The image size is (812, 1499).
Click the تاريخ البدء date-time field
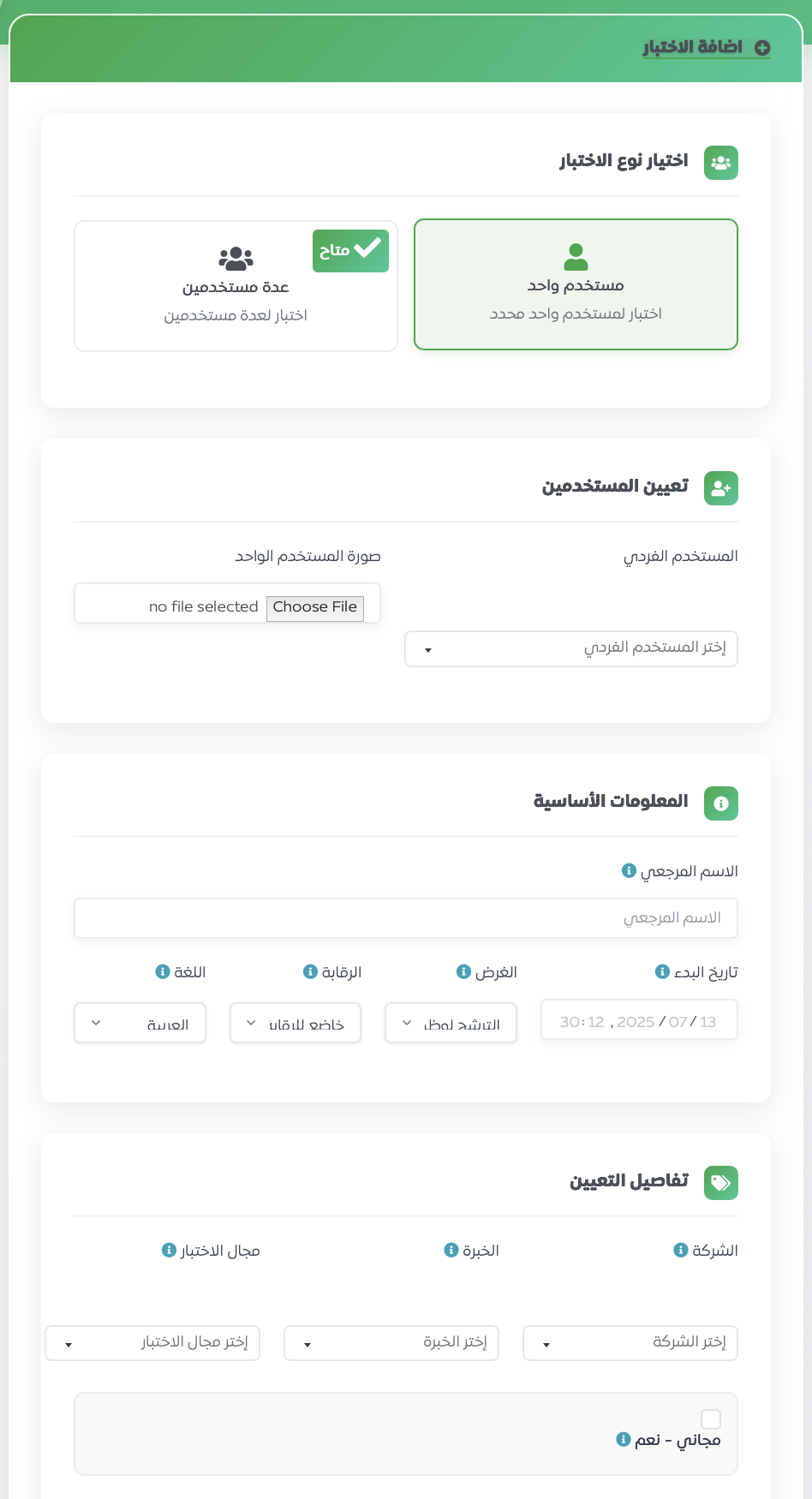click(639, 1021)
